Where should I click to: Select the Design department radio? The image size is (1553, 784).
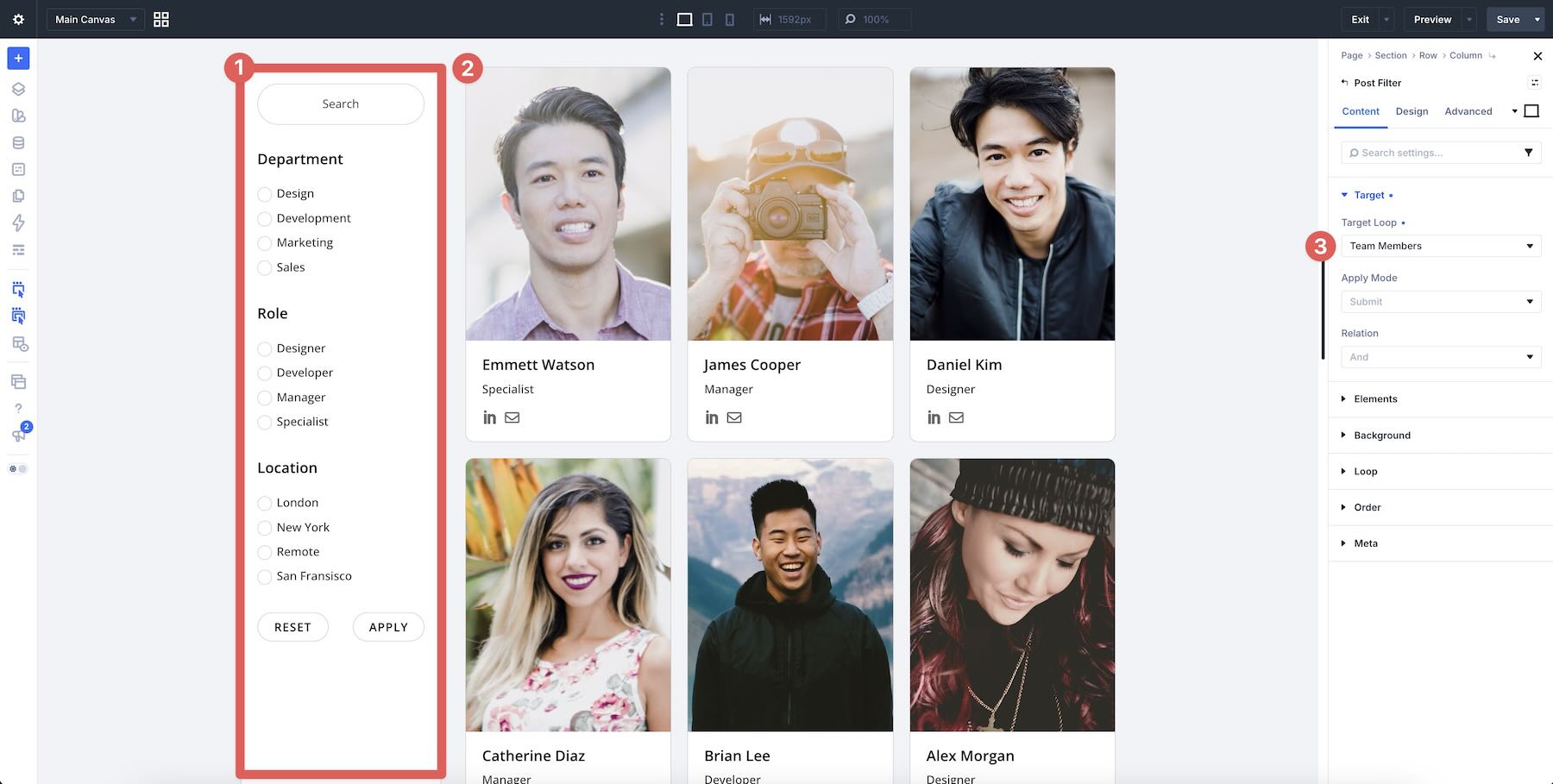[264, 194]
